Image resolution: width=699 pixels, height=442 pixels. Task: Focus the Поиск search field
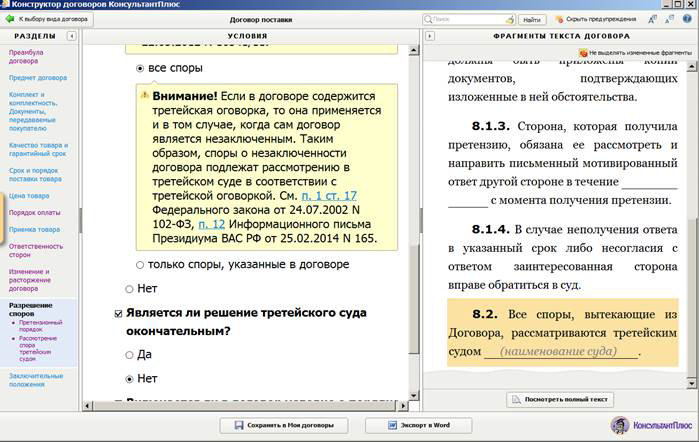tap(468, 19)
